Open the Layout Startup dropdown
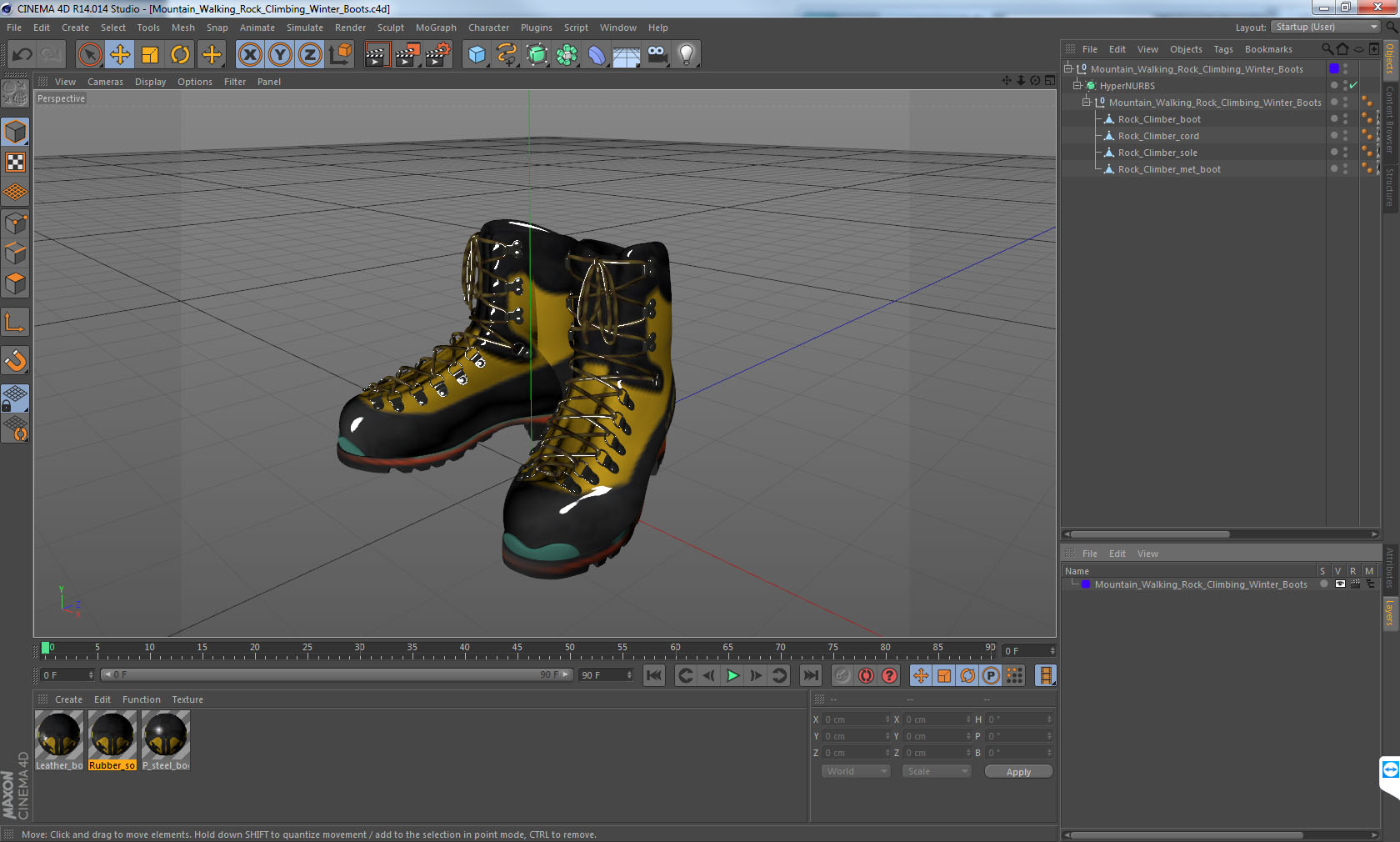The image size is (1400, 842). 1326,28
